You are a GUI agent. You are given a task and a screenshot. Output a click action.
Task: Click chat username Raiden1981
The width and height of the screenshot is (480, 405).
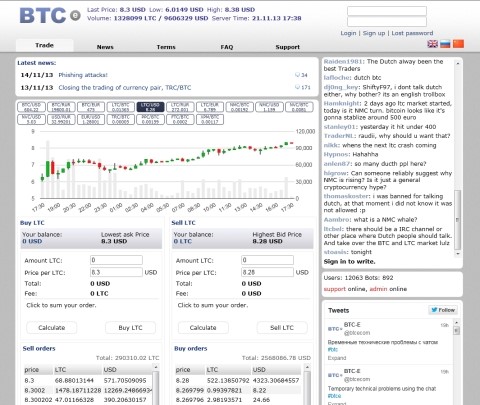pos(343,62)
